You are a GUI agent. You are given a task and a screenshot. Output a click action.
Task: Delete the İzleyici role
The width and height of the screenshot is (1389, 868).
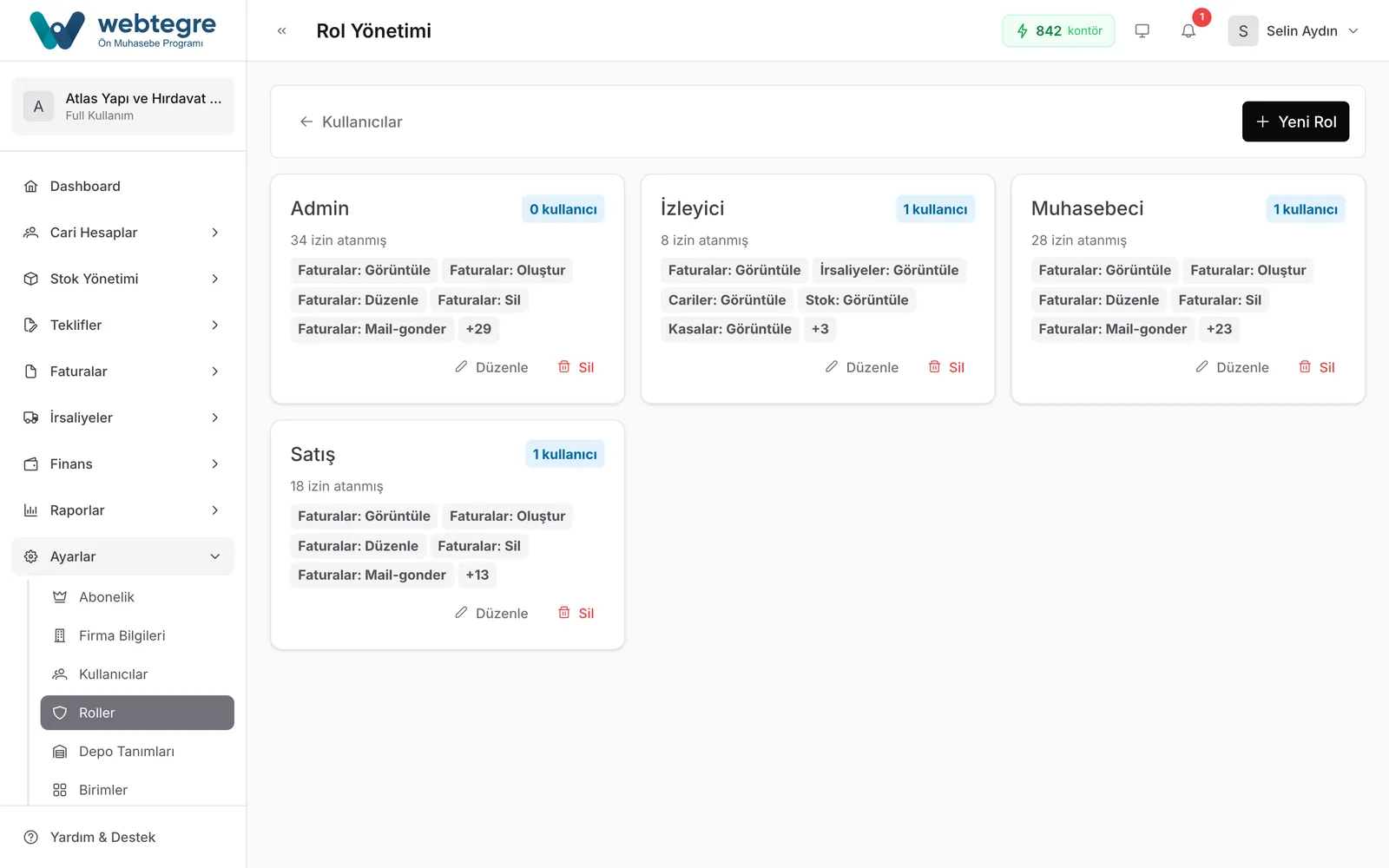point(946,367)
